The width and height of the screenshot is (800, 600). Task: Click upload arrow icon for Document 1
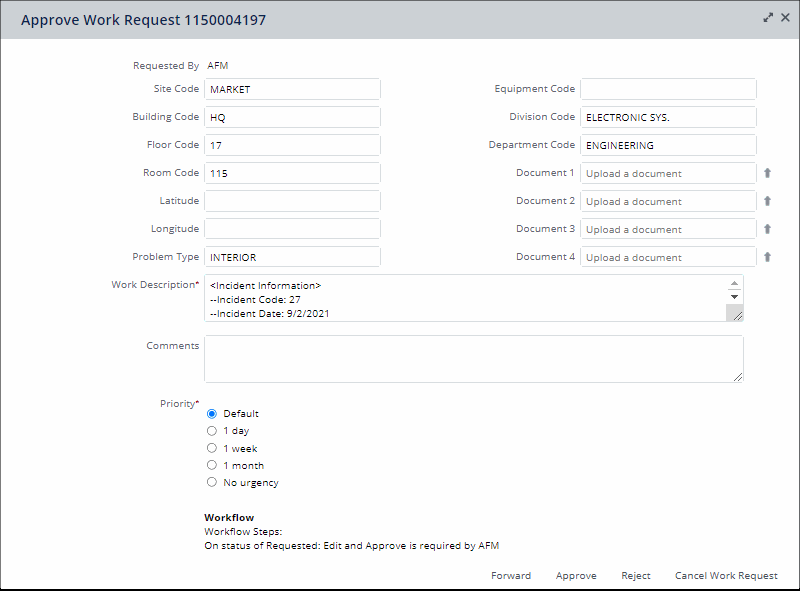coord(768,173)
